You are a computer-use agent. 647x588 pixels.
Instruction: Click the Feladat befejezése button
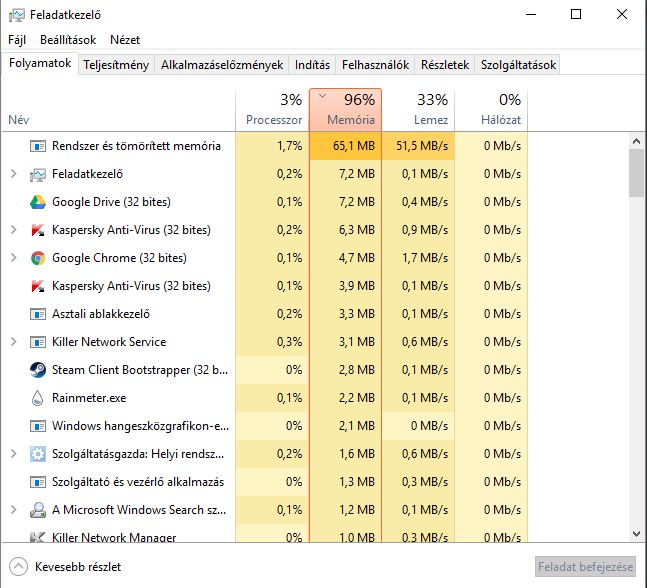pyautogui.click(x=586, y=567)
